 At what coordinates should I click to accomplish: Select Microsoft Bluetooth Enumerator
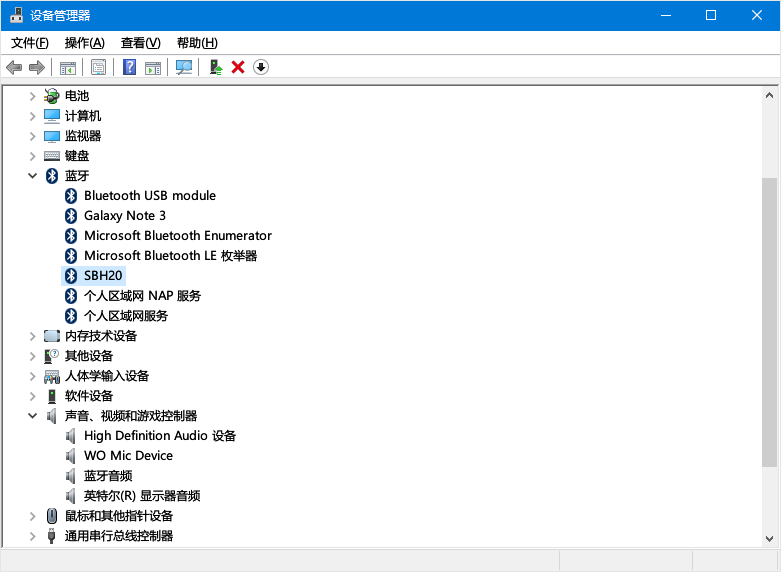178,236
